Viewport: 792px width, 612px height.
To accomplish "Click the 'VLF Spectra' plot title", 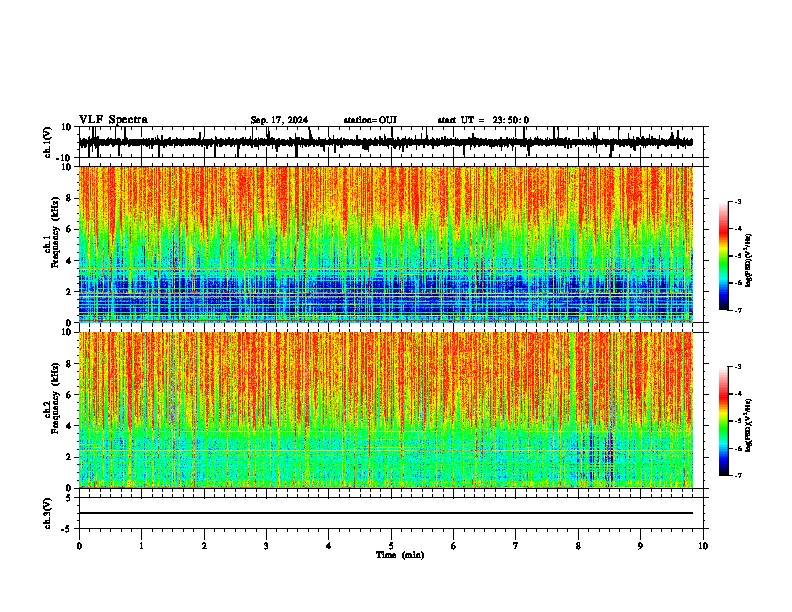I will 113,120.
